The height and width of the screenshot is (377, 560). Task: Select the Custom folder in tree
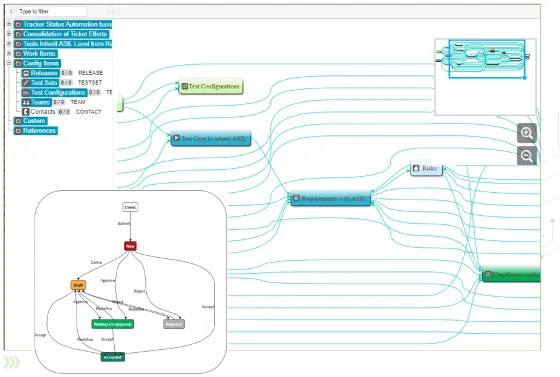[x=31, y=121]
